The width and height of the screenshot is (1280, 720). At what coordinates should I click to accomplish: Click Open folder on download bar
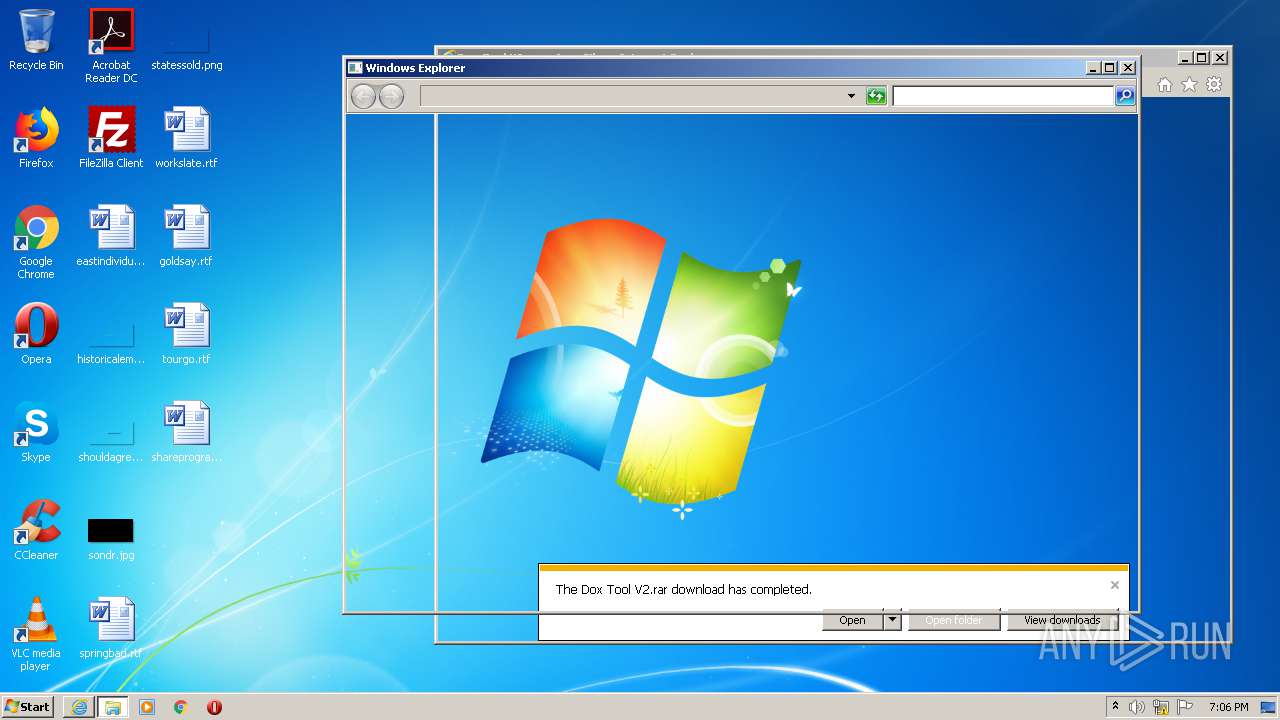[954, 620]
